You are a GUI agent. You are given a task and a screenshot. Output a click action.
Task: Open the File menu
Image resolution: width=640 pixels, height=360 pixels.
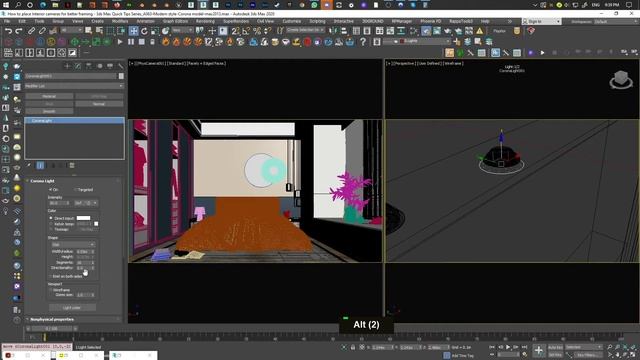click(x=7, y=21)
